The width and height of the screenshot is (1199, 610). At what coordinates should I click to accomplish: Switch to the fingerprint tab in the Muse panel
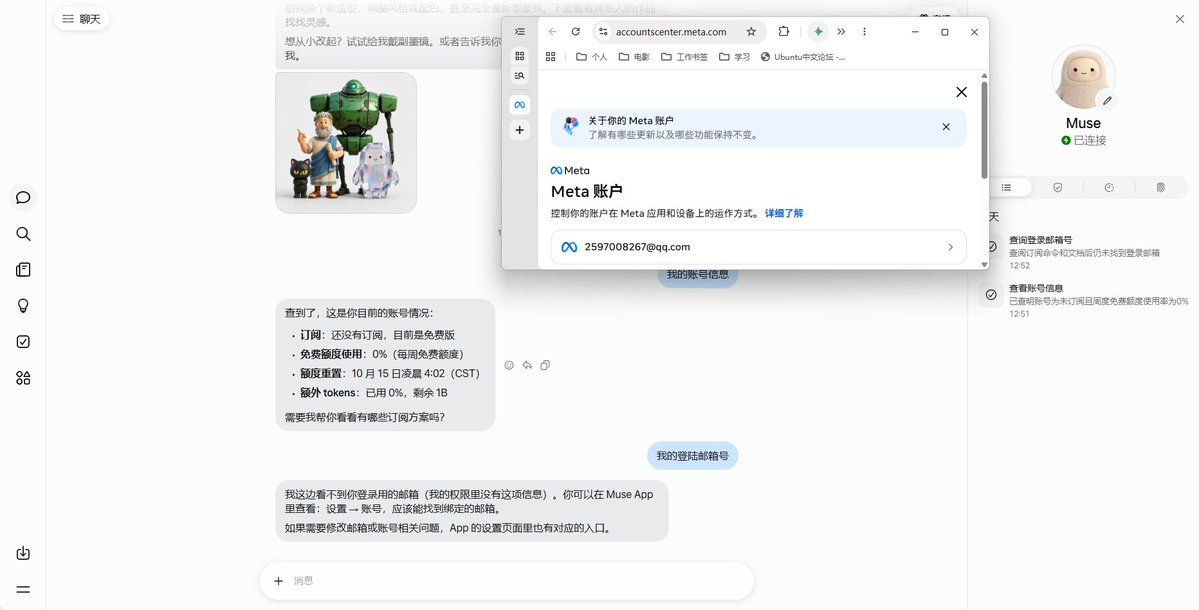1161,187
